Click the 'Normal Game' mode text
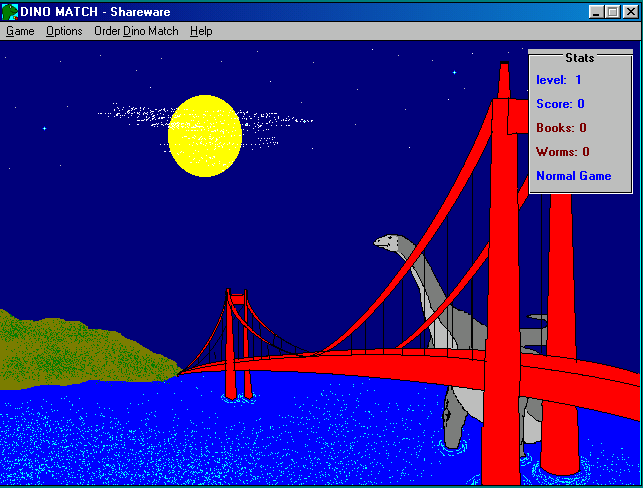Viewport: 643px width, 488px height. [574, 176]
